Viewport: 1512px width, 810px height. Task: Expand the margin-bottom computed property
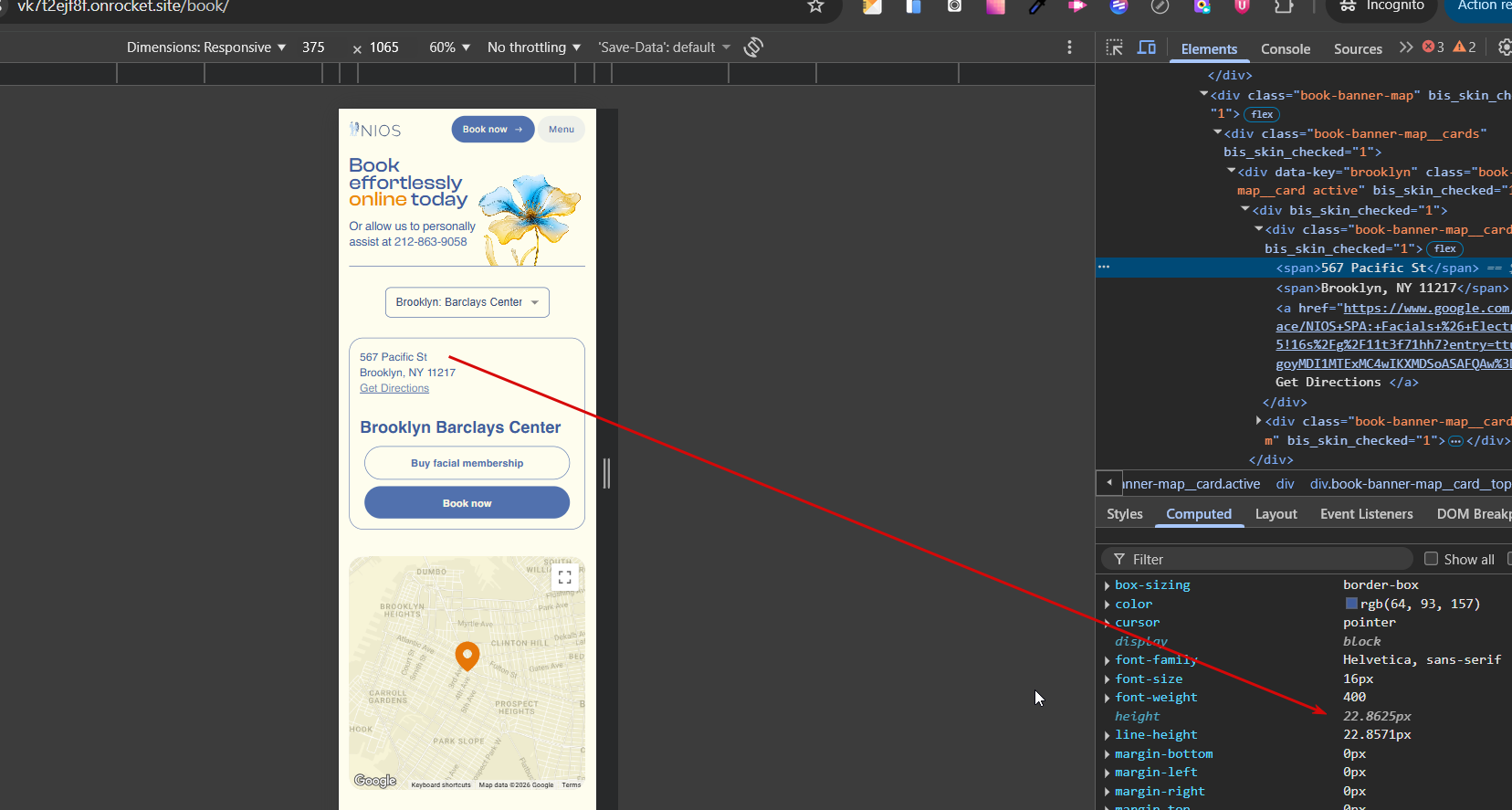pos(1108,754)
